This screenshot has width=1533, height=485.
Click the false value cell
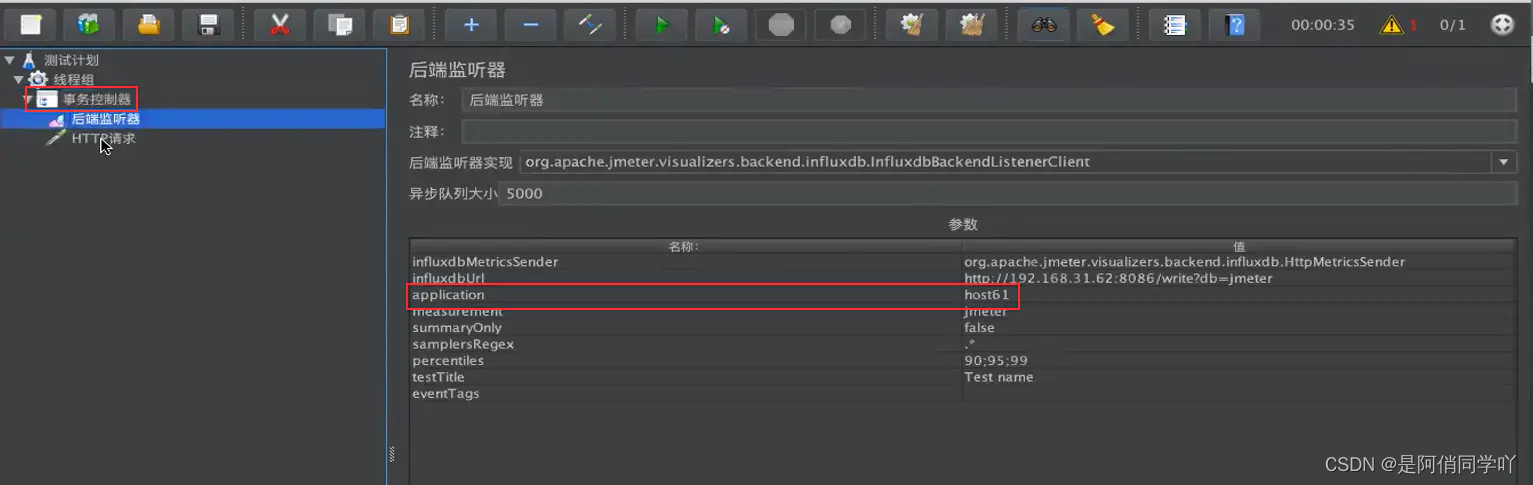[1239, 328]
